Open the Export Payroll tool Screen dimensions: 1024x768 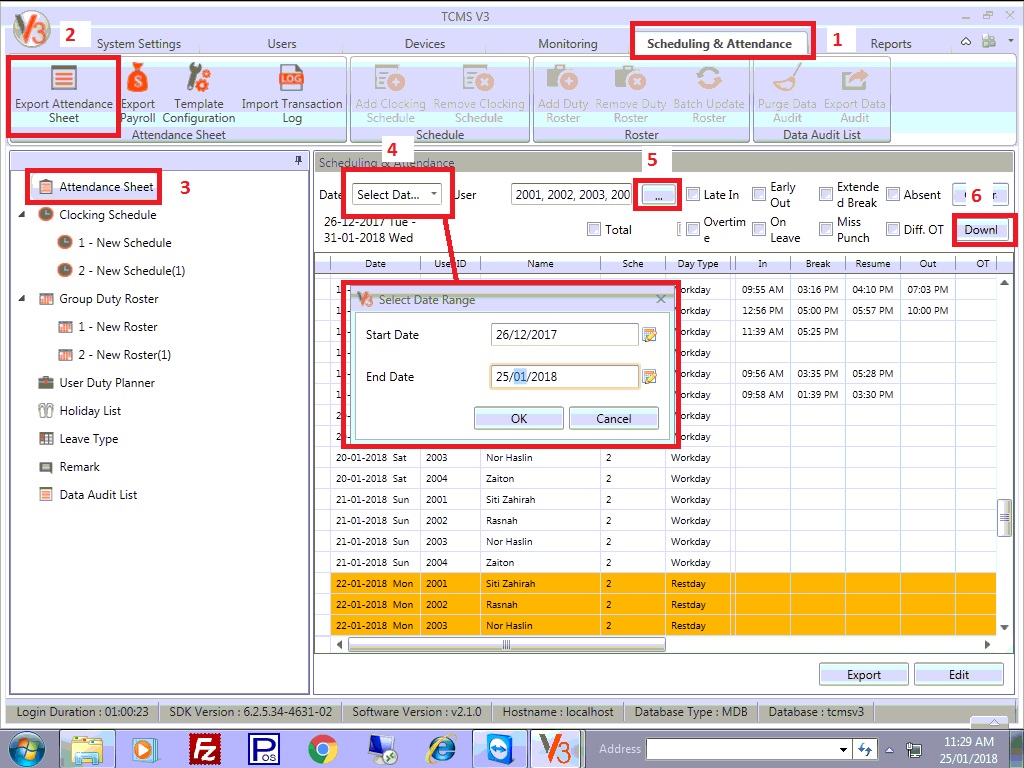[138, 81]
